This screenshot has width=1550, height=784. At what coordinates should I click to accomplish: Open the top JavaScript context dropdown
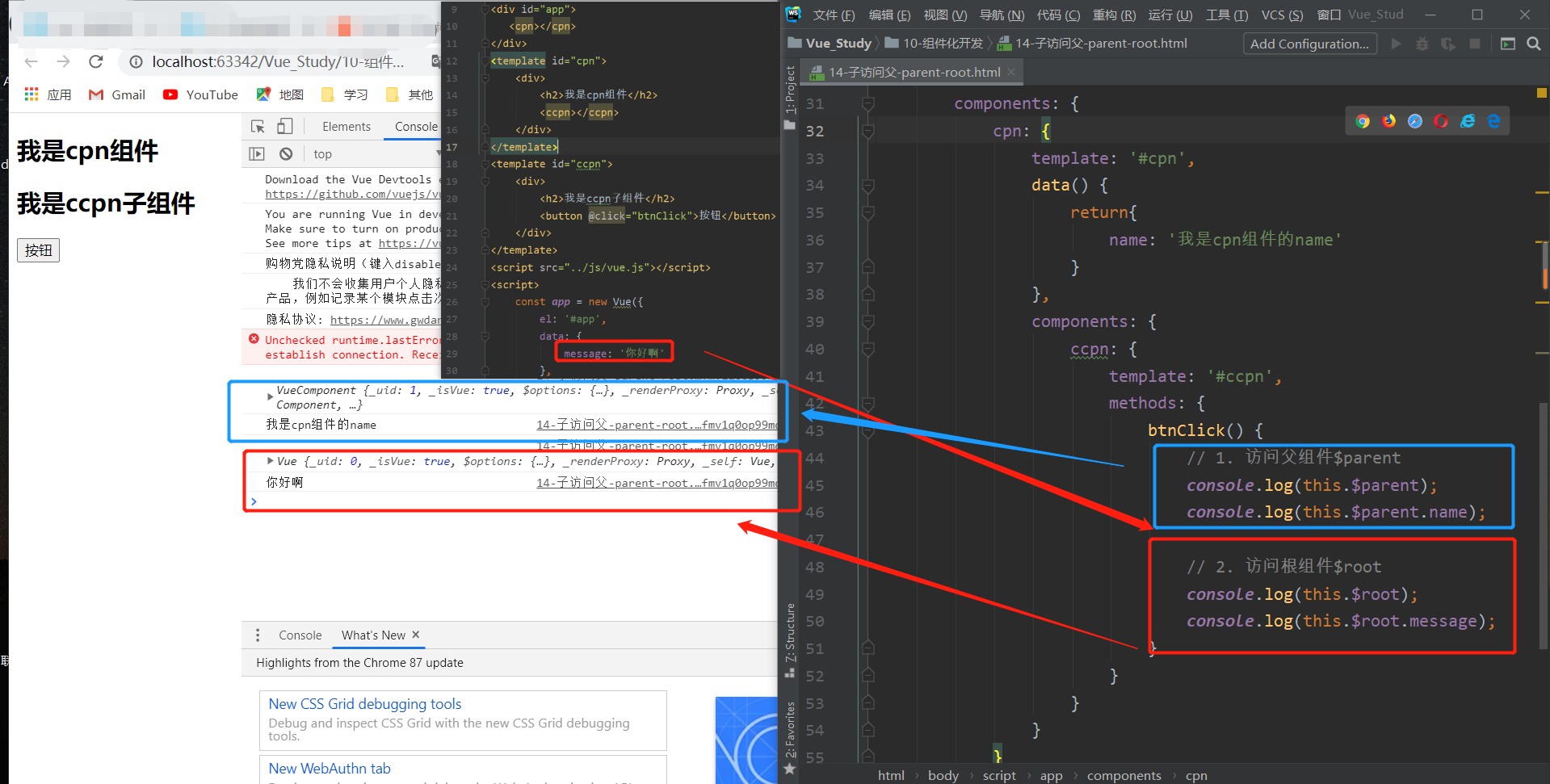click(376, 153)
